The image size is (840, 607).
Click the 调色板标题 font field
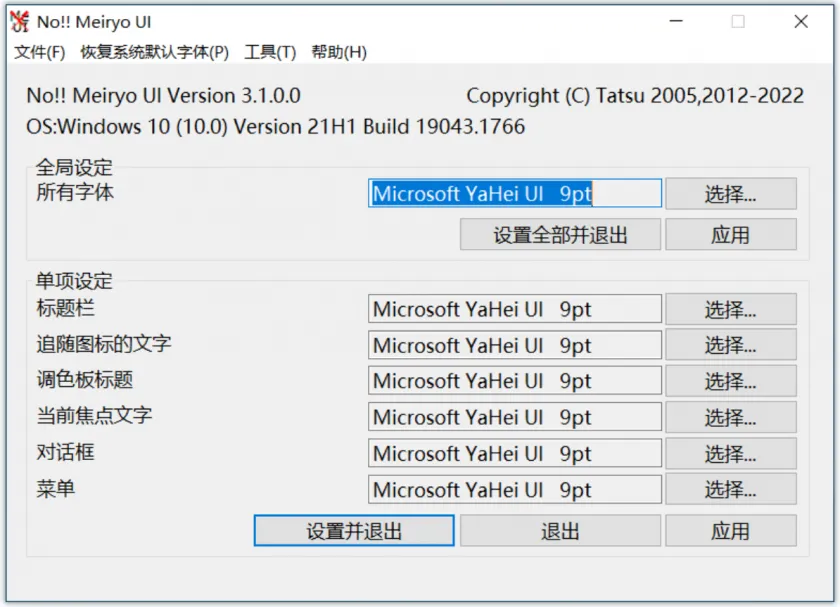(x=515, y=381)
